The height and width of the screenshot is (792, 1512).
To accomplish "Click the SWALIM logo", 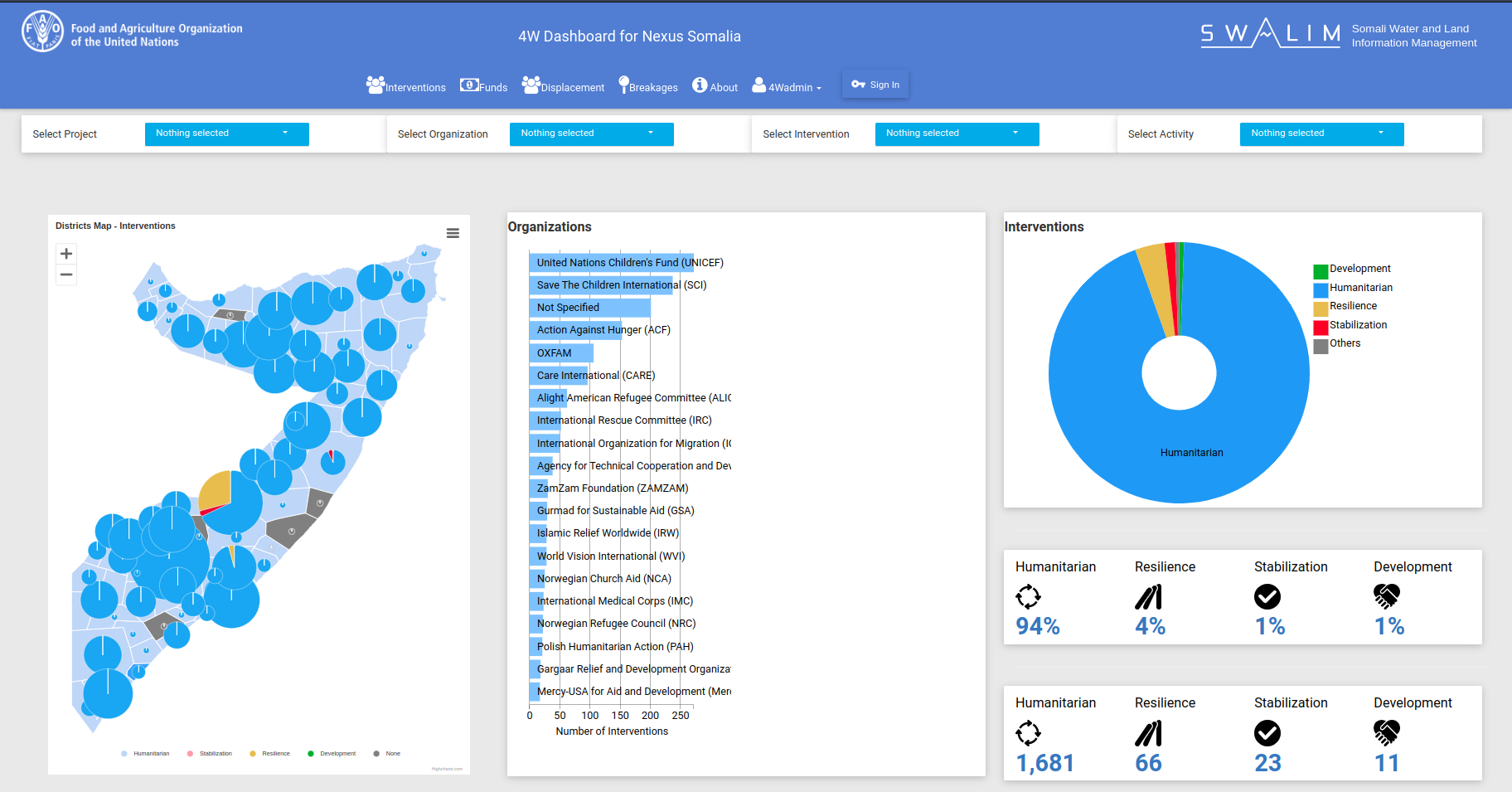I will point(1270,34).
